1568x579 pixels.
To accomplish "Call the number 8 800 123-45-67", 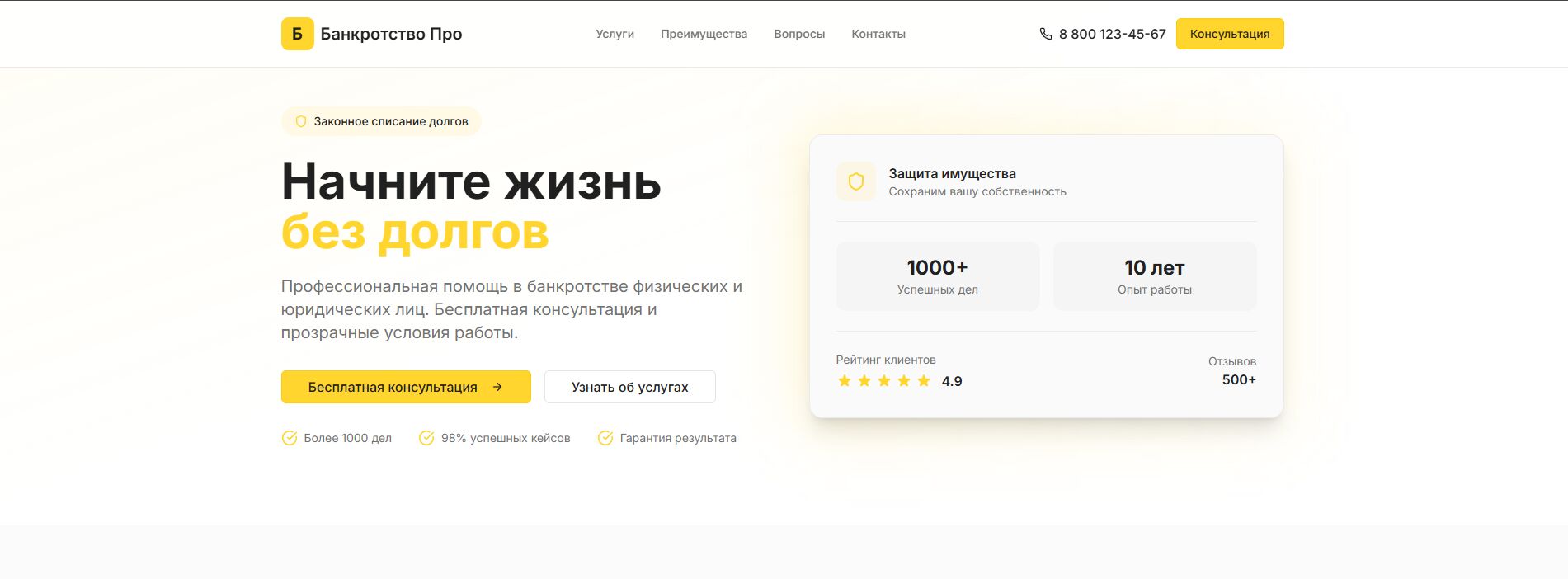I will point(1112,34).
